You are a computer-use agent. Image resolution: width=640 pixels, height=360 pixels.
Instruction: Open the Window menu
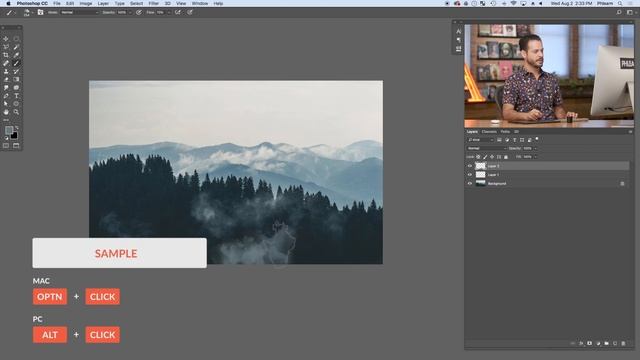(200, 3)
